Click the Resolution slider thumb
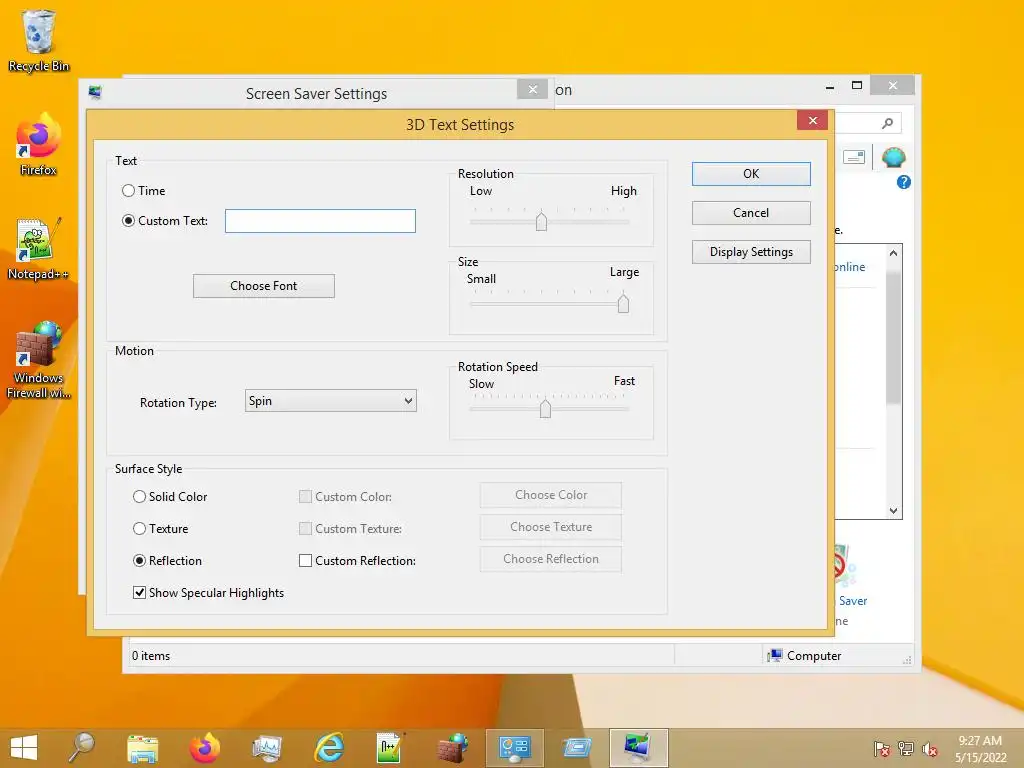This screenshot has width=1024, height=768. tap(541, 221)
